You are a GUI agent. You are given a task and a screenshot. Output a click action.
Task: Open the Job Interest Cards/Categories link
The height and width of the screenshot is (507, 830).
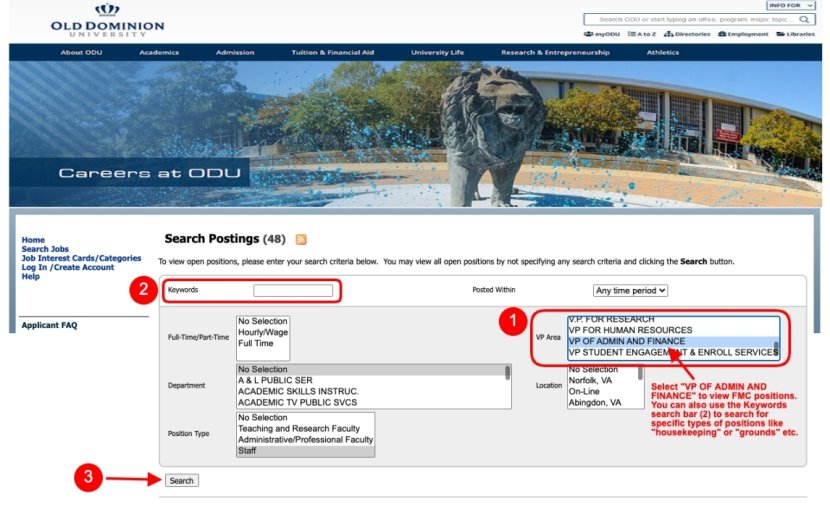pyautogui.click(x=81, y=258)
